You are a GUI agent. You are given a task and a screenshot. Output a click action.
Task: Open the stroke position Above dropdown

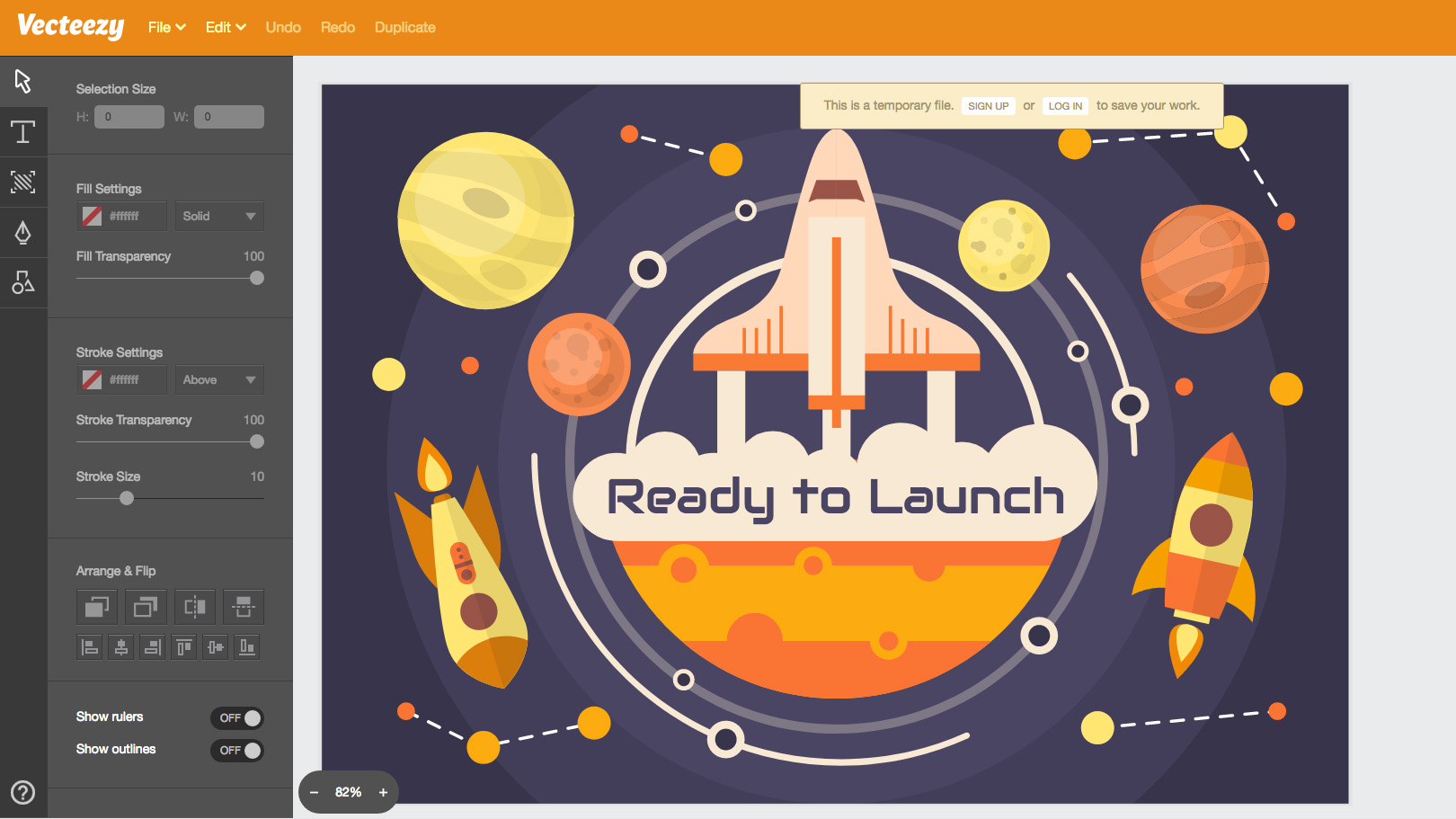219,379
